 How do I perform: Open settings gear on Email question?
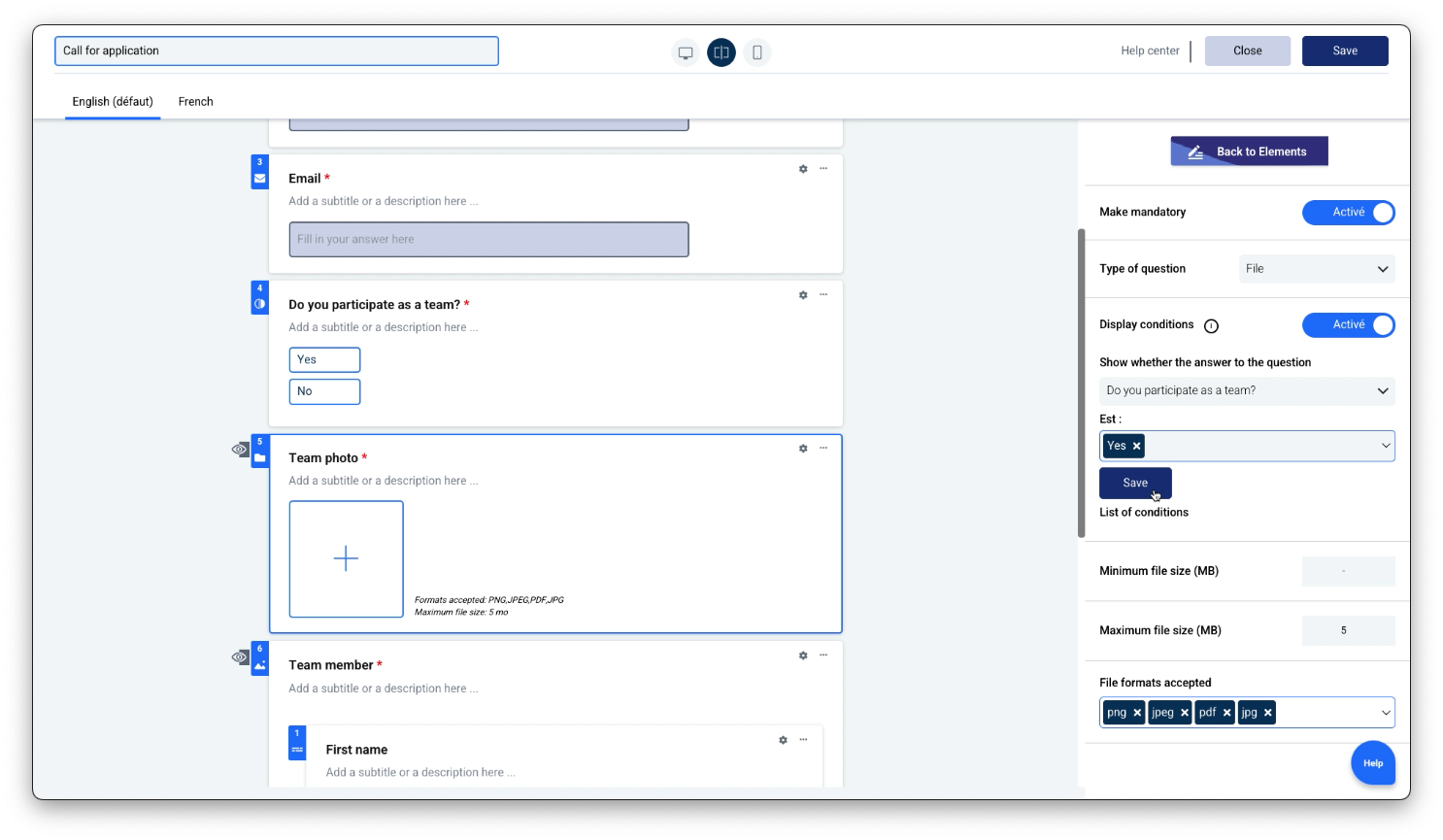pyautogui.click(x=803, y=169)
